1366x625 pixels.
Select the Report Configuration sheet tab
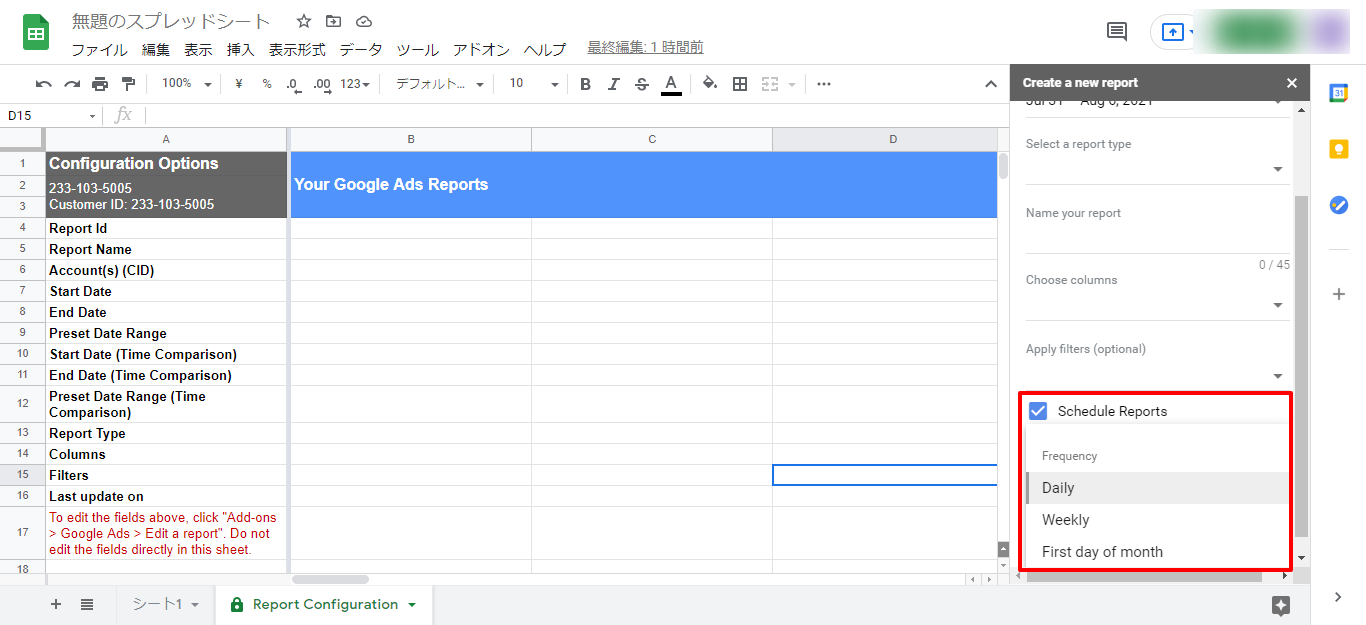click(x=324, y=604)
